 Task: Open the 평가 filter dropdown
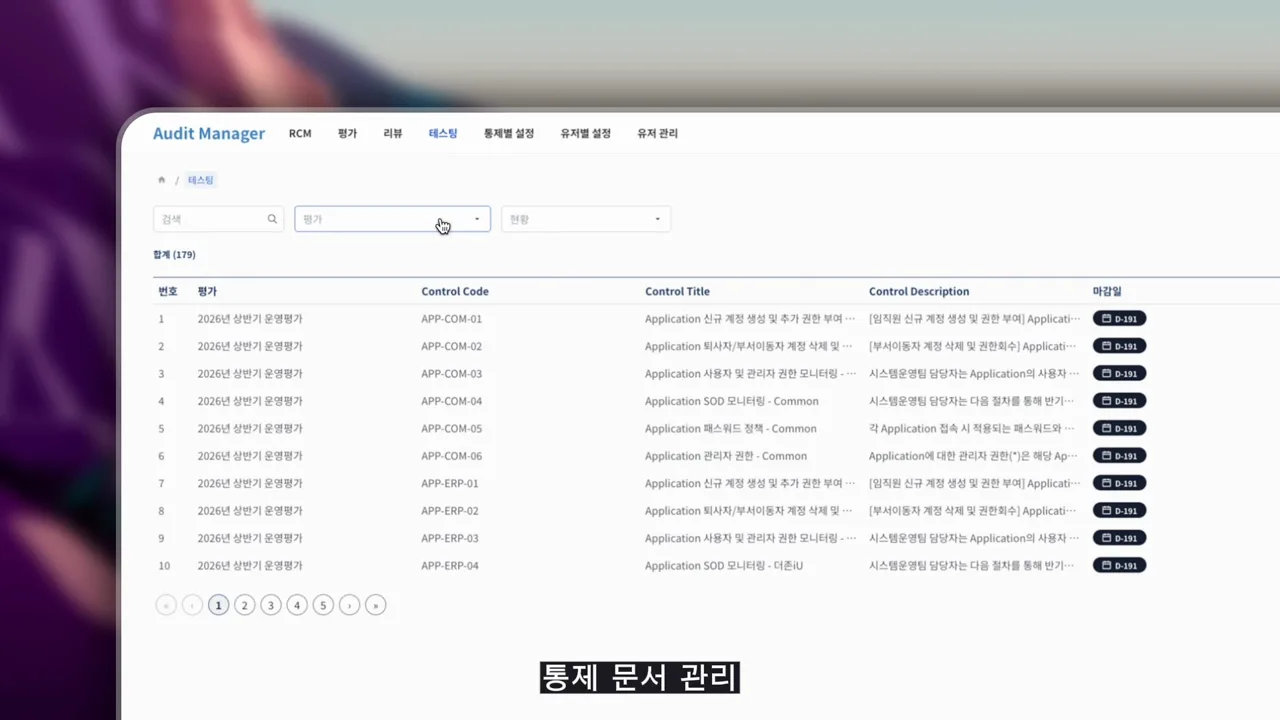(x=392, y=219)
